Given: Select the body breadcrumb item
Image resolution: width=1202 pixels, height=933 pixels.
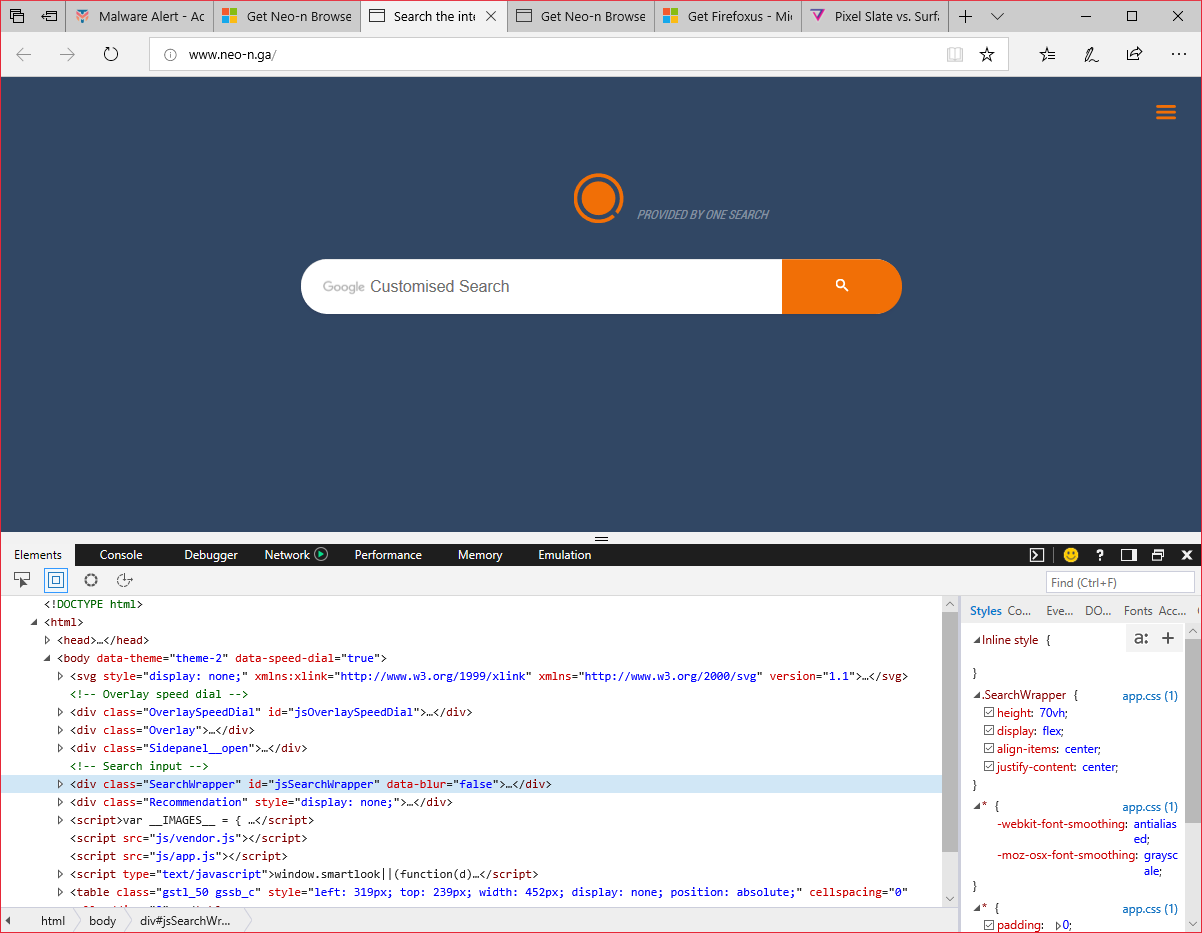Looking at the screenshot, I should [x=102, y=921].
